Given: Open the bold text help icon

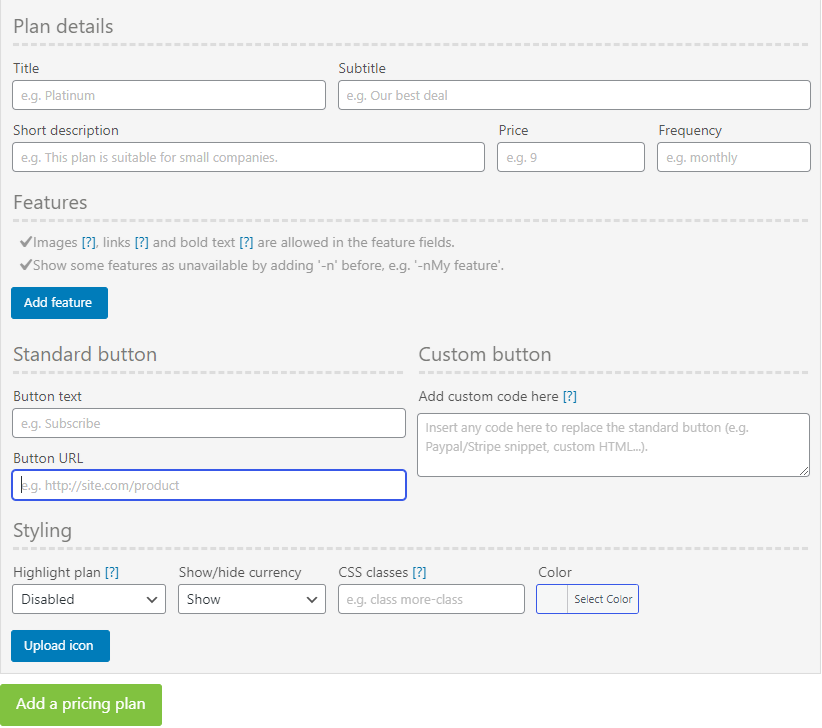Looking at the screenshot, I should tap(246, 242).
